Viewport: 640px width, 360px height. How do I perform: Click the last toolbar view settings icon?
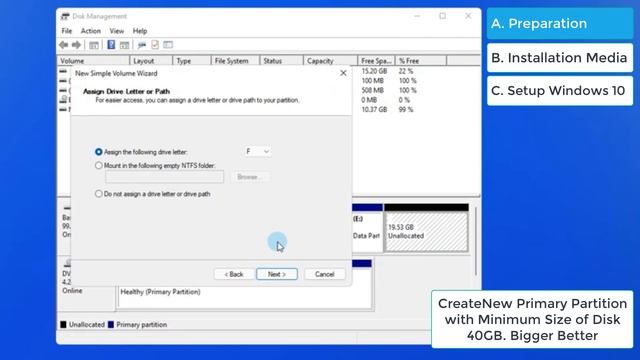point(168,45)
